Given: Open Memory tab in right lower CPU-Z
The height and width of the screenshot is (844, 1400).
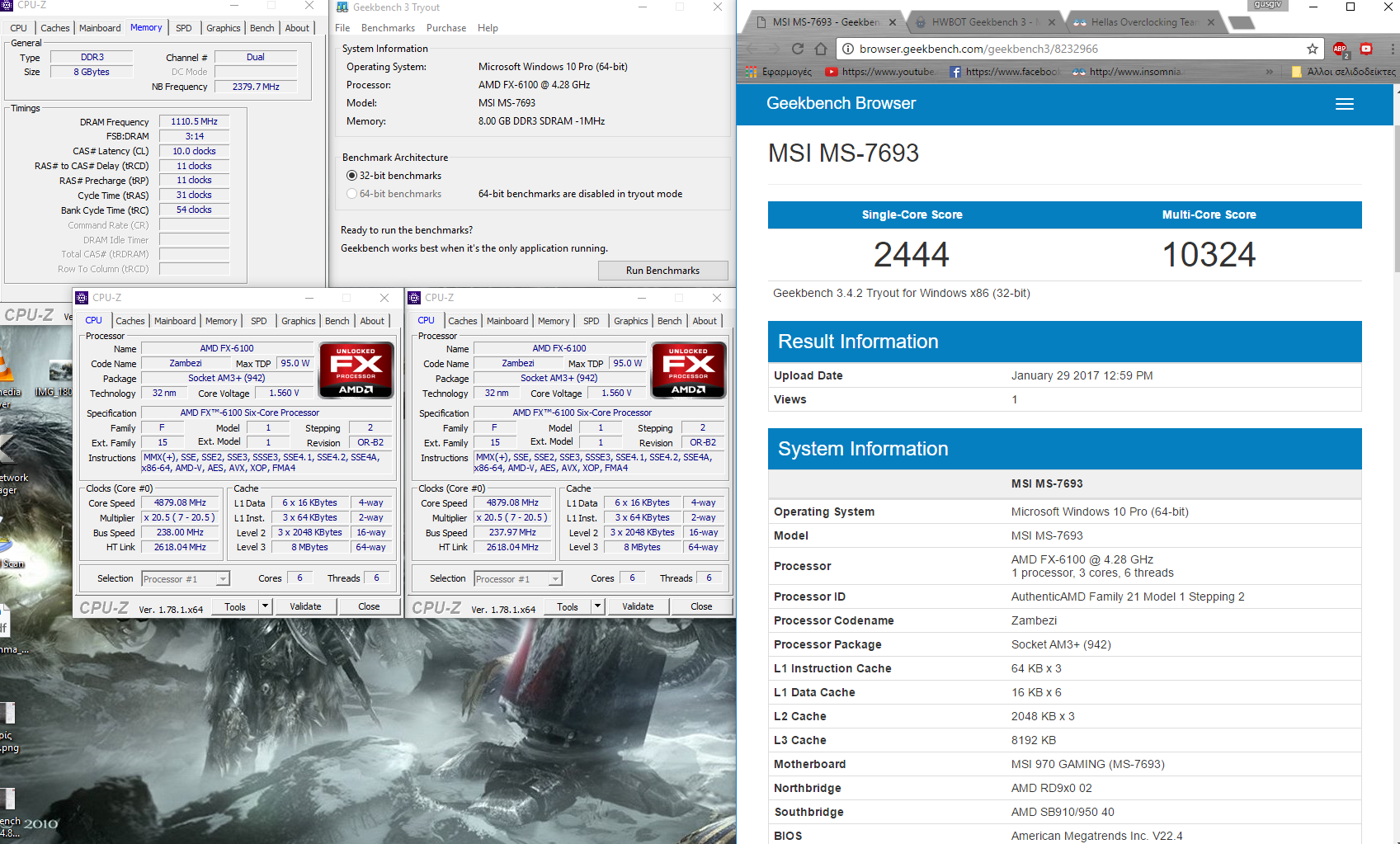Looking at the screenshot, I should [554, 321].
